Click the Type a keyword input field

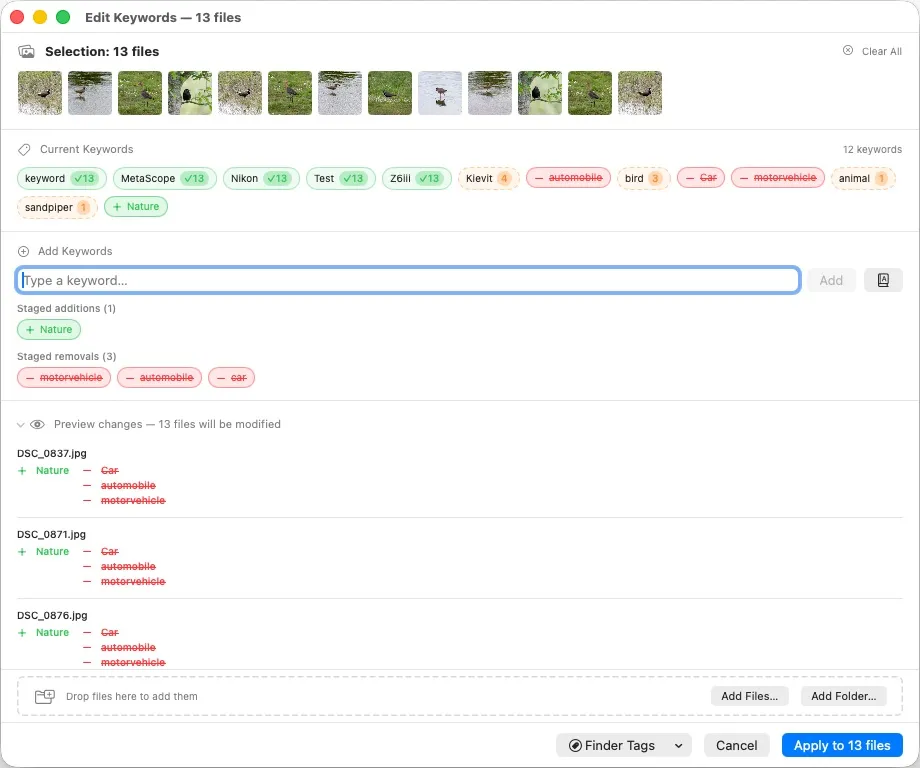tap(400, 280)
